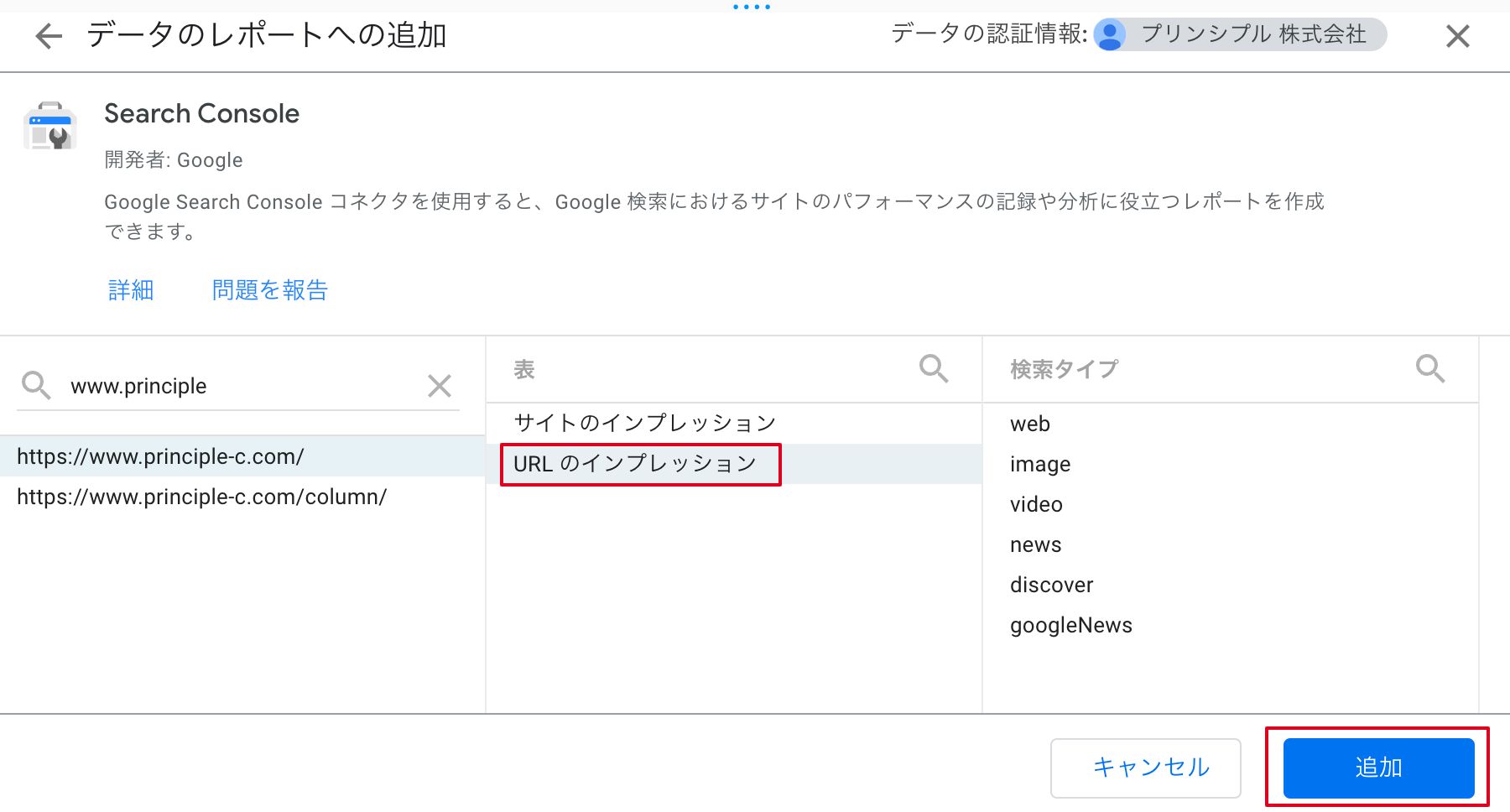Open the プリンシプル 株式会社 credentials chip
1510x812 pixels.
[1240, 34]
